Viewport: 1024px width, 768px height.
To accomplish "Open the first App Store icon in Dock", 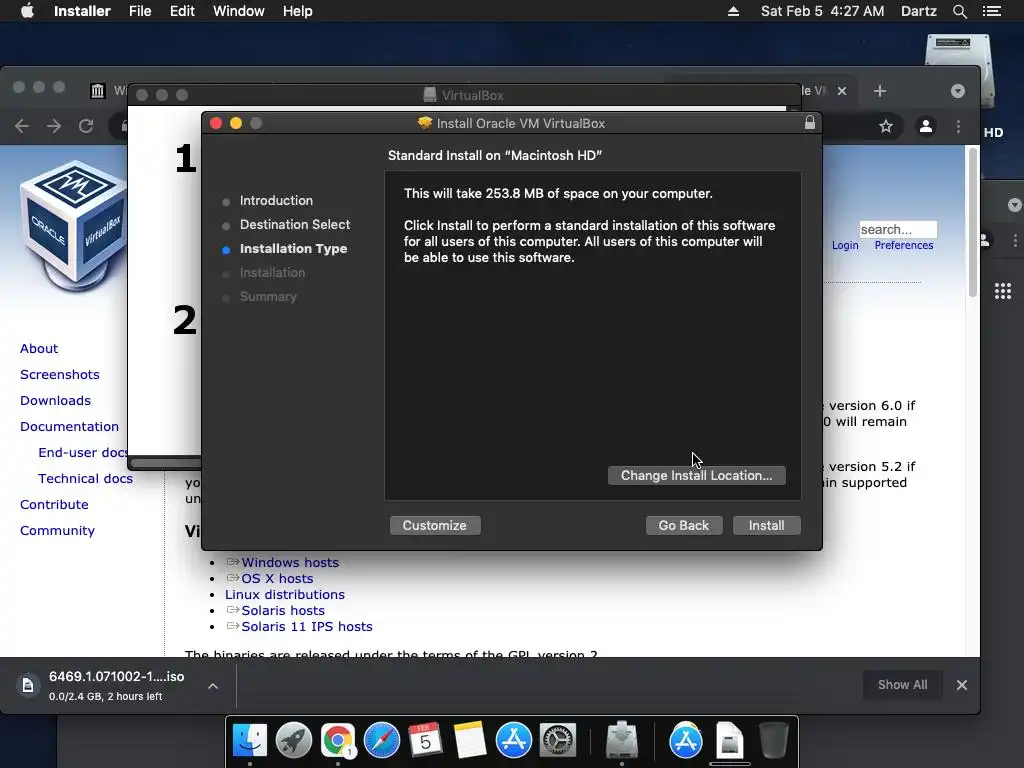I will tap(513, 741).
